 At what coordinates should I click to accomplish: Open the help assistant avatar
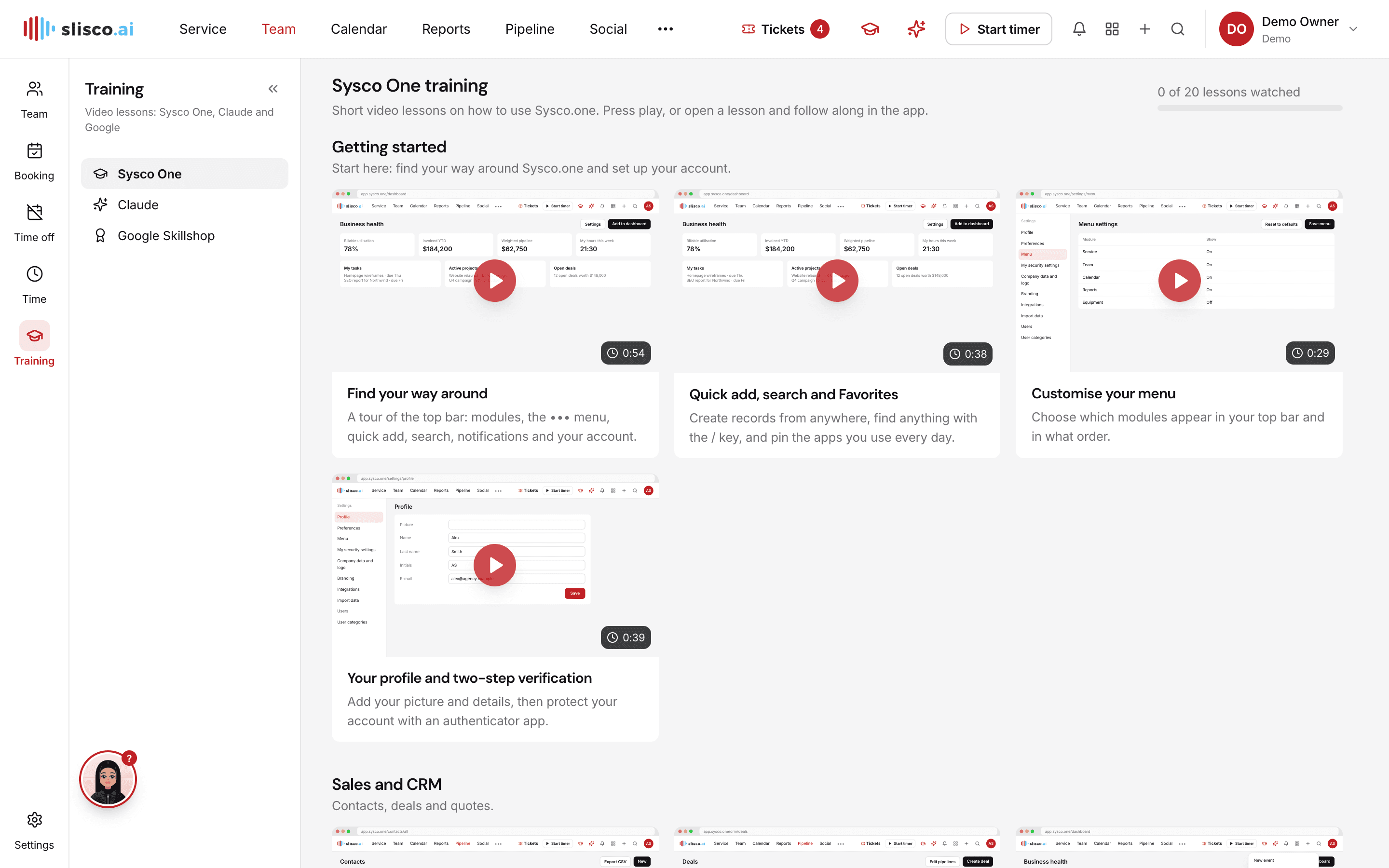click(x=108, y=779)
